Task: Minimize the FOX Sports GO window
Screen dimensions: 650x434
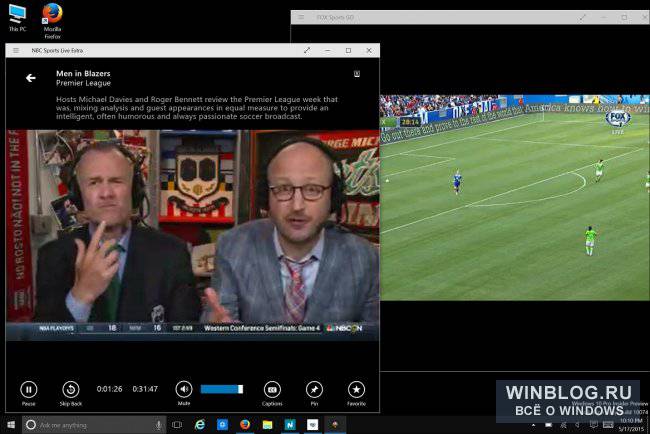Action: pos(604,17)
